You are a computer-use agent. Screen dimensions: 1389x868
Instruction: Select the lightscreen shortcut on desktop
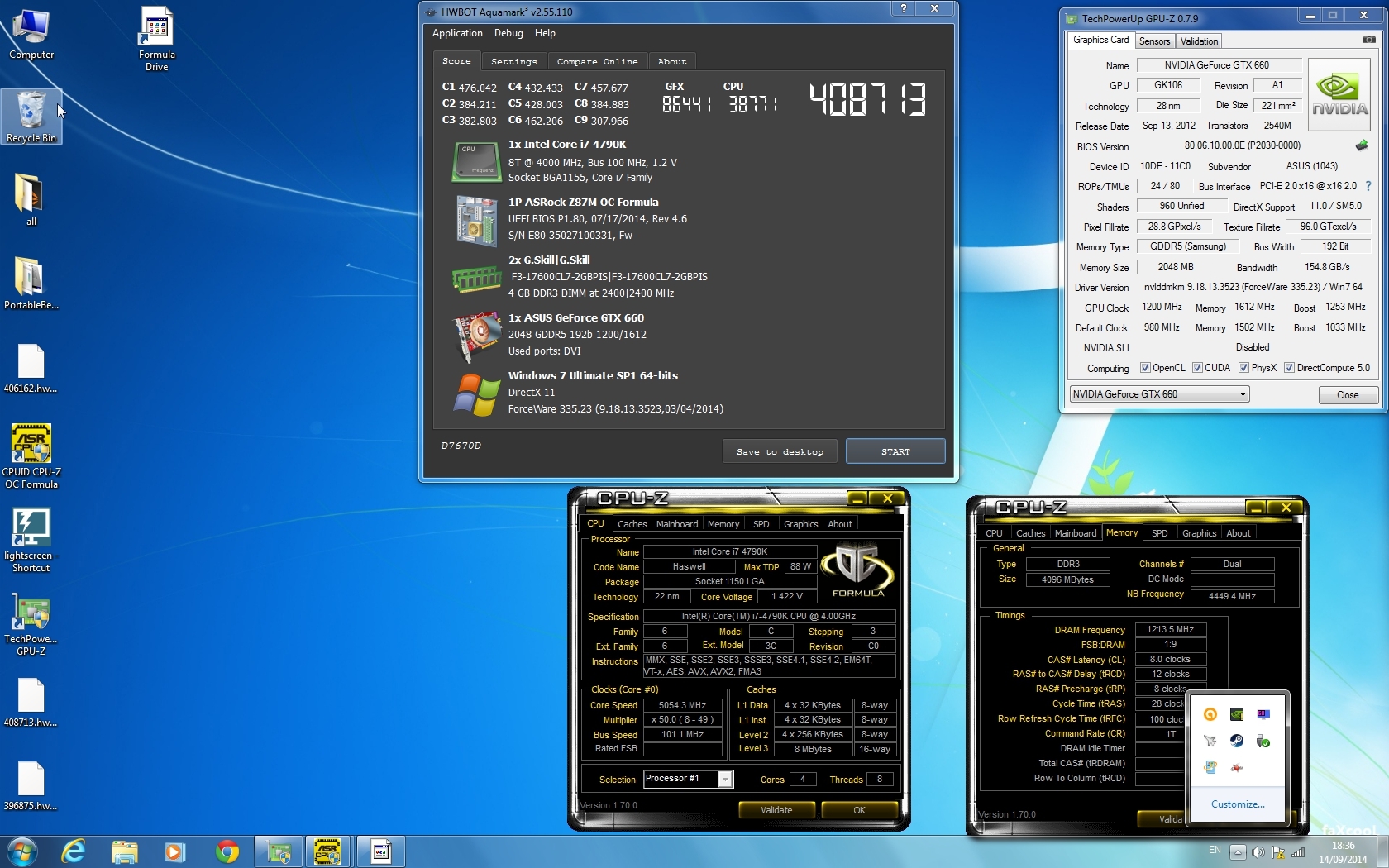[x=31, y=540]
